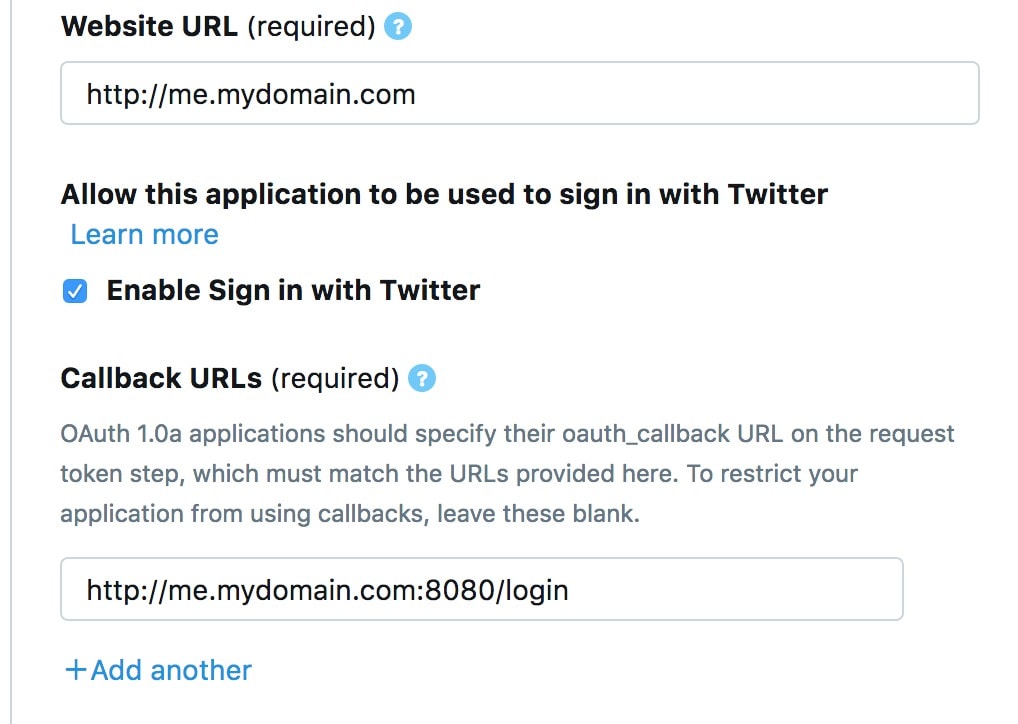The image size is (1018, 724).
Task: Open the Callback URLs help question icon
Action: pos(422,378)
